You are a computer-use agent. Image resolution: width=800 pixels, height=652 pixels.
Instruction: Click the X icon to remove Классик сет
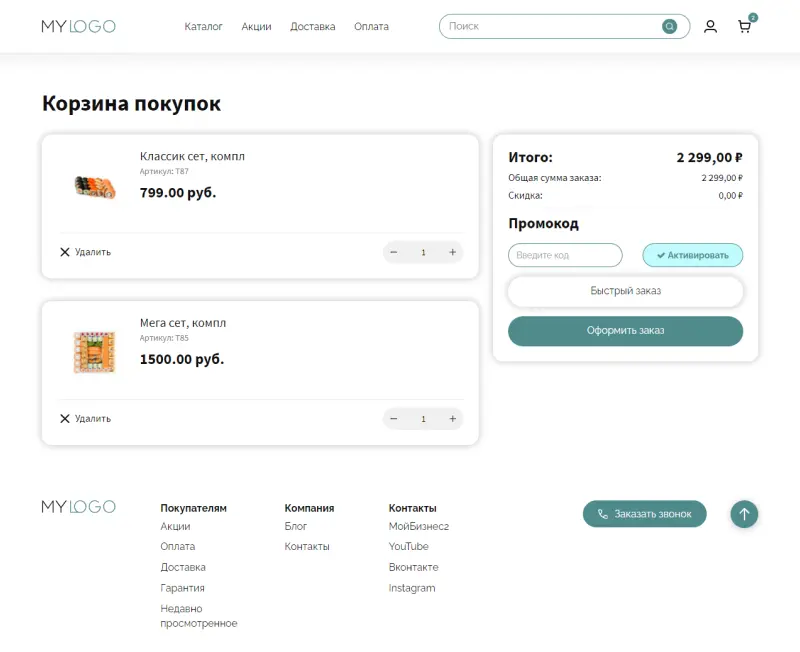pos(65,251)
